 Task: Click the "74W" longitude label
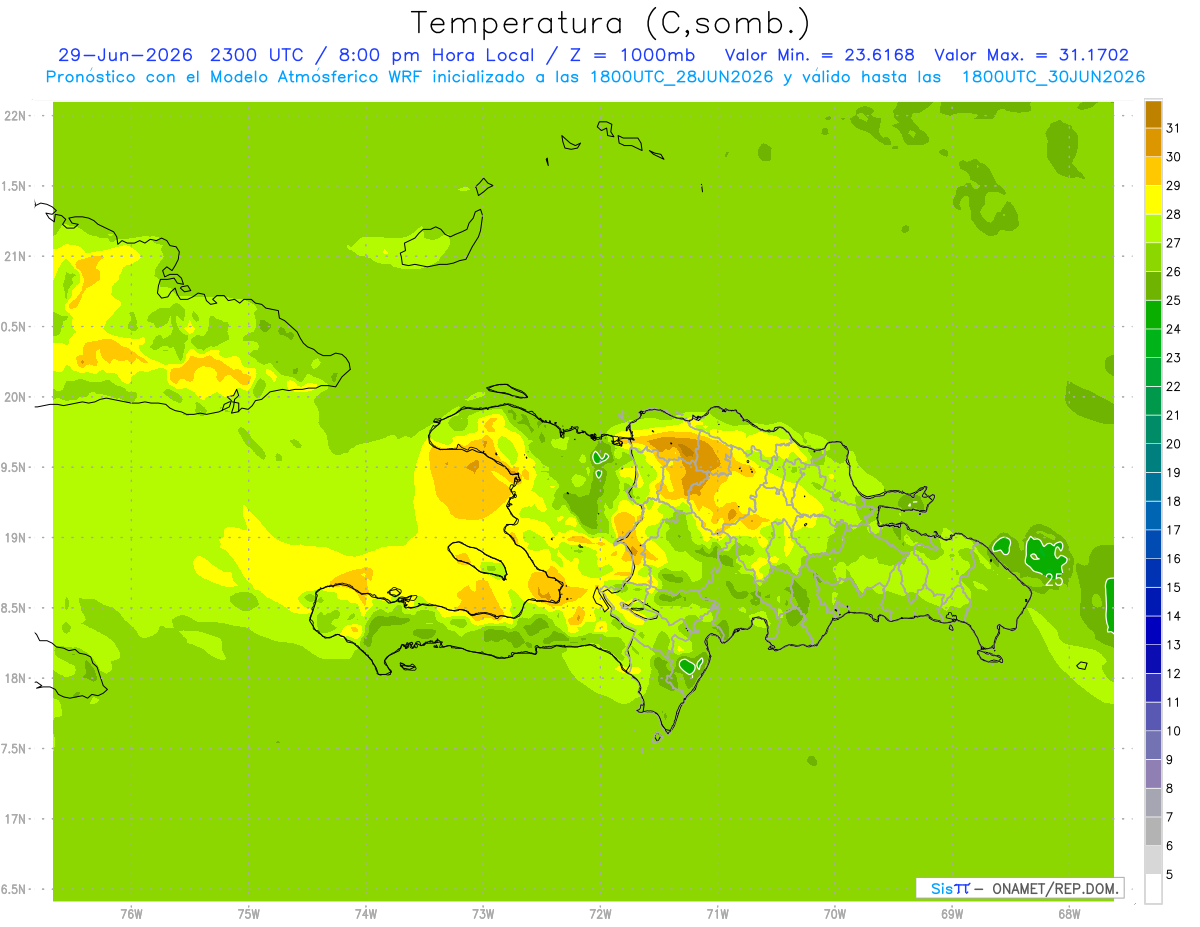point(366,914)
